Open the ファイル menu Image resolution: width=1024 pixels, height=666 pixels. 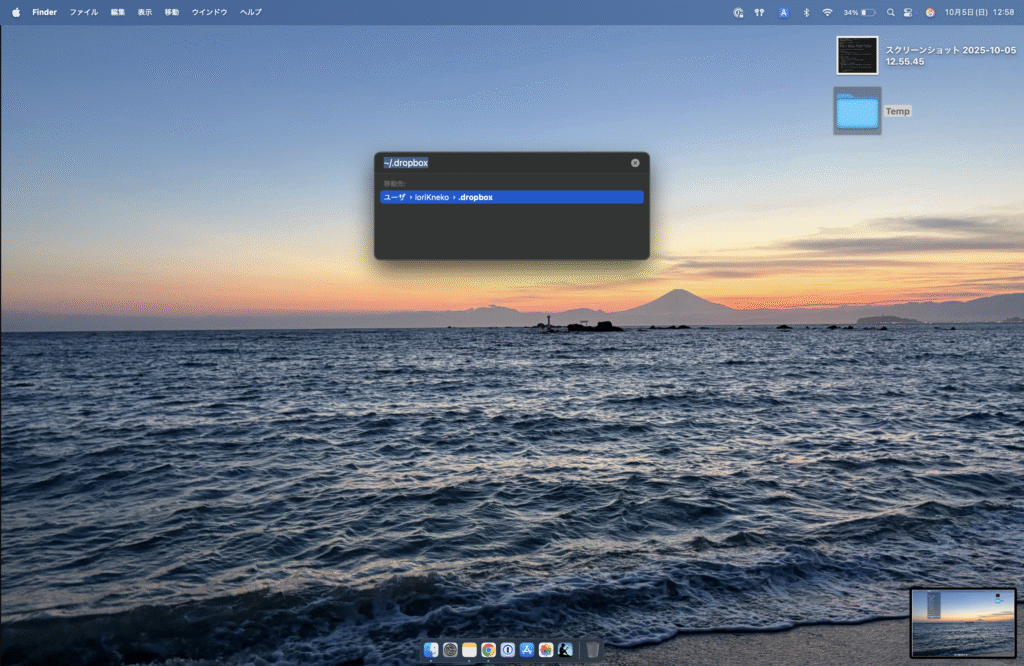(83, 12)
